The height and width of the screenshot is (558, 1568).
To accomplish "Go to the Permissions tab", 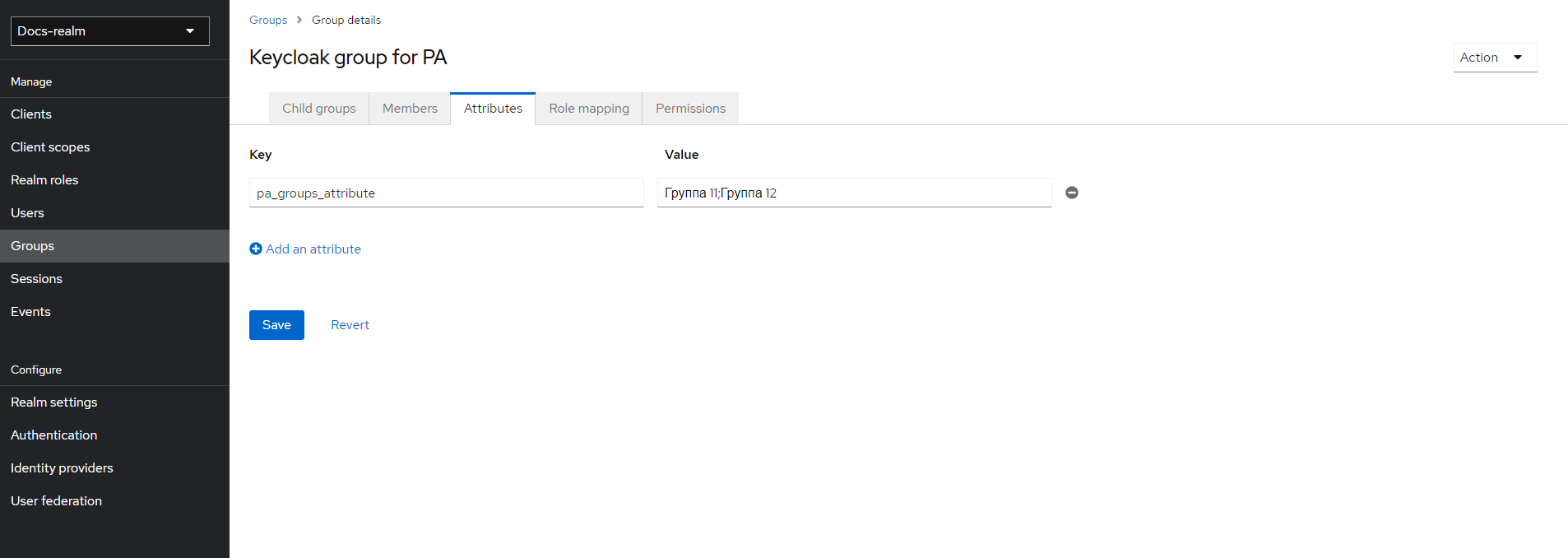I will (690, 109).
